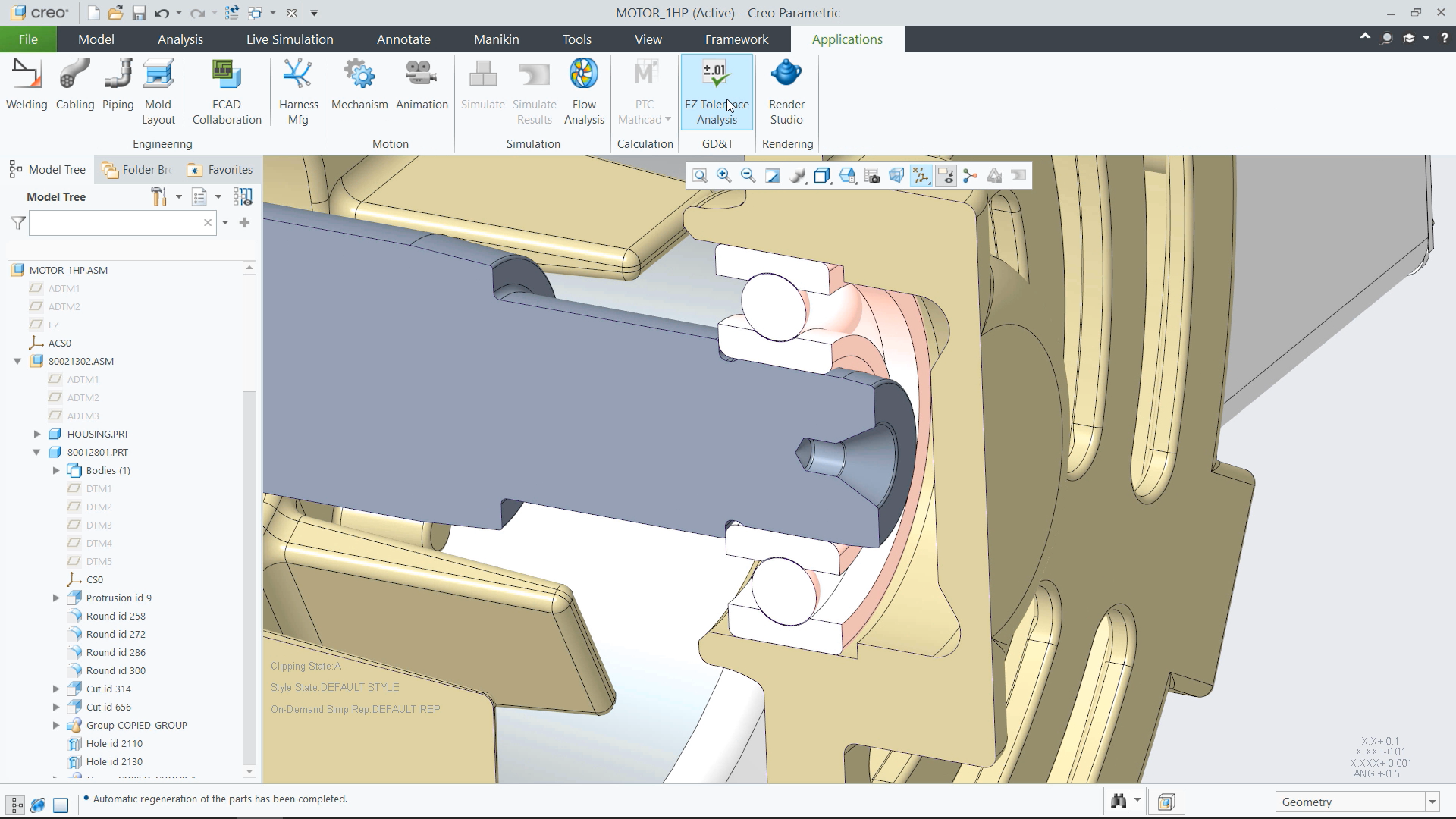The image size is (1456, 819).
Task: Open the File menu
Action: pyautogui.click(x=28, y=39)
